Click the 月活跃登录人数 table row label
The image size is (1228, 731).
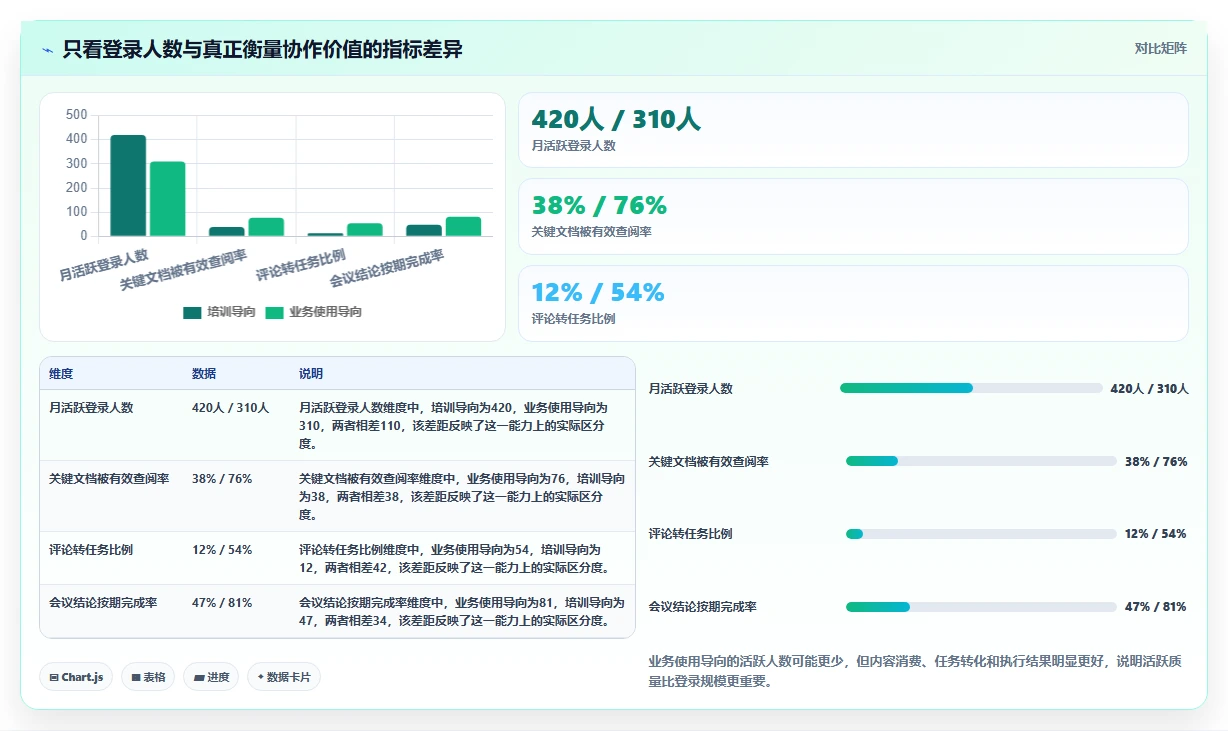click(91, 408)
